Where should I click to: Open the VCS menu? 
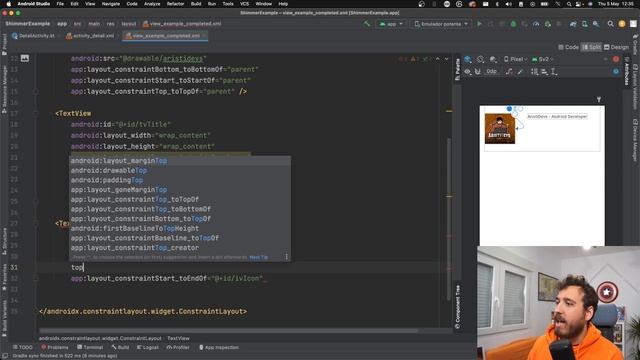(x=244, y=4)
